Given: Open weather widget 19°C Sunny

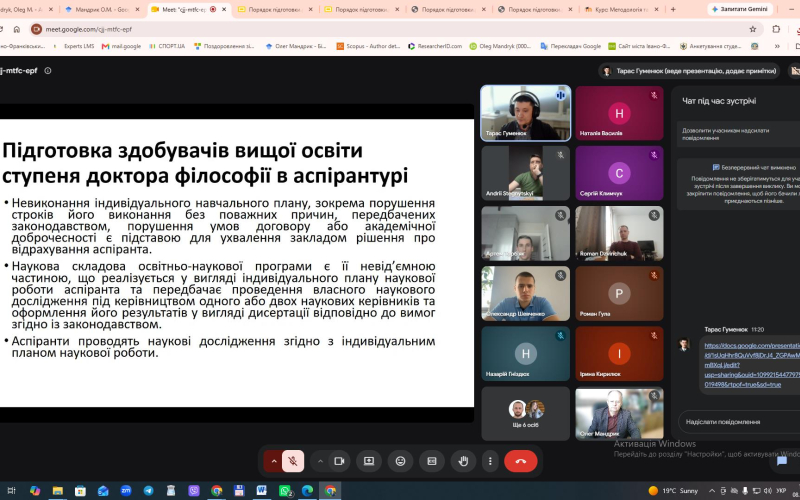Looking at the screenshot, I should [672, 491].
